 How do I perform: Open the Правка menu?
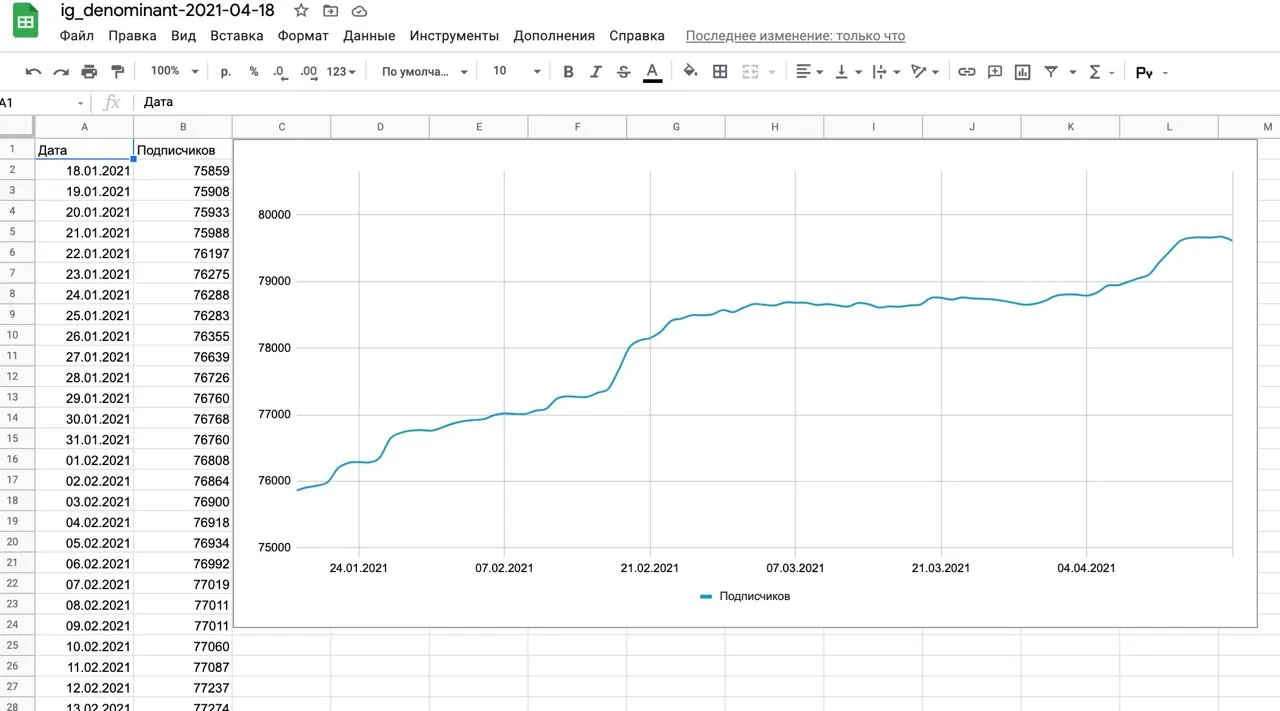point(132,35)
